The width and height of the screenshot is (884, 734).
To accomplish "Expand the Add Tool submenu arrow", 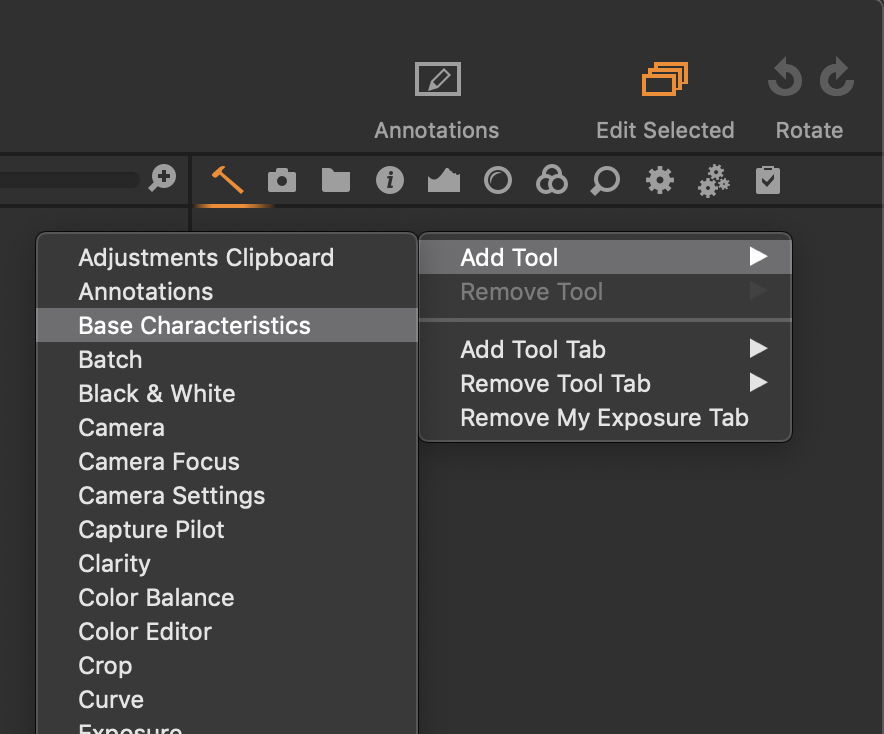I will click(757, 257).
